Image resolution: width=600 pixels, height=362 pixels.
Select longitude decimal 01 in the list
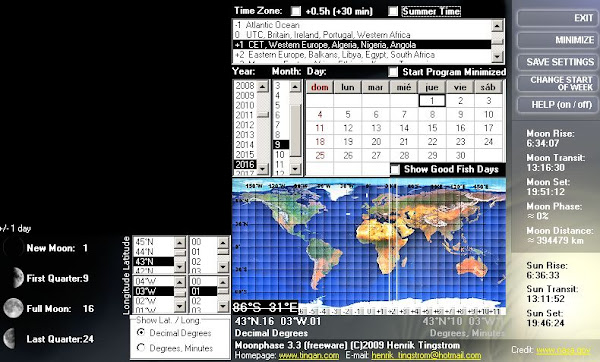pyautogui.click(x=204, y=291)
